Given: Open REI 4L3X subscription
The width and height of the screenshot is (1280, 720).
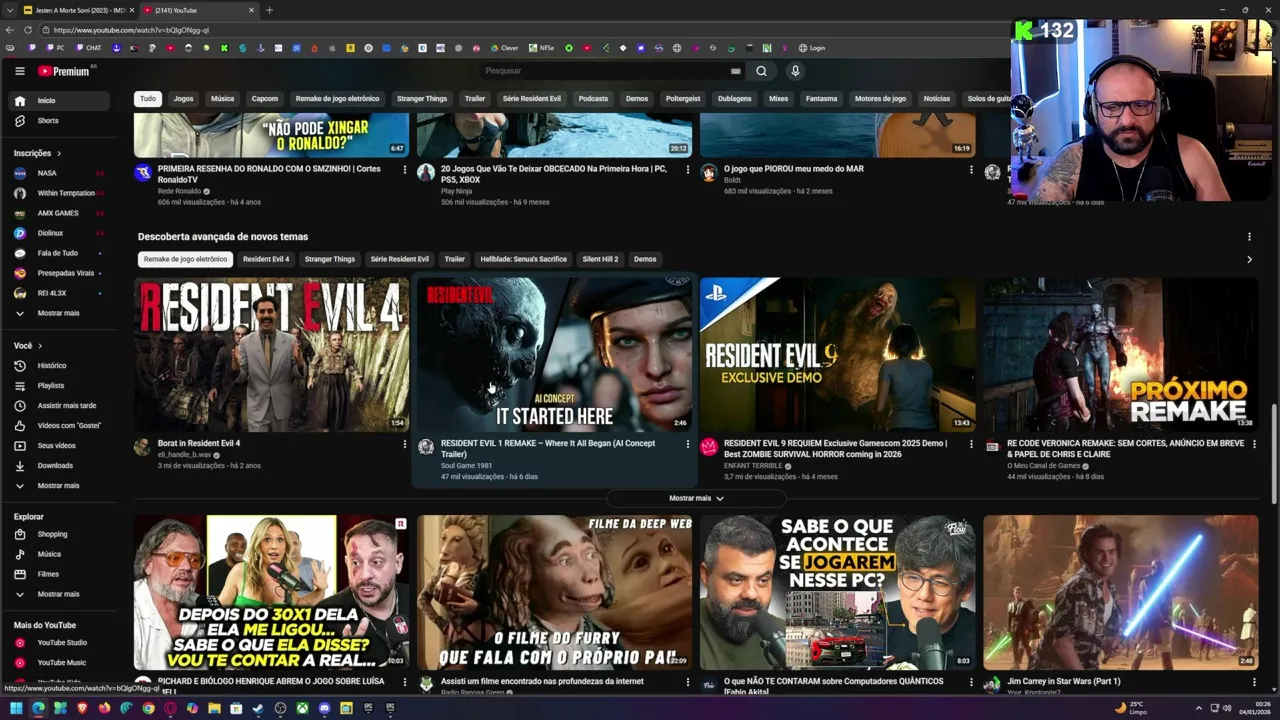Looking at the screenshot, I should click(60, 293).
